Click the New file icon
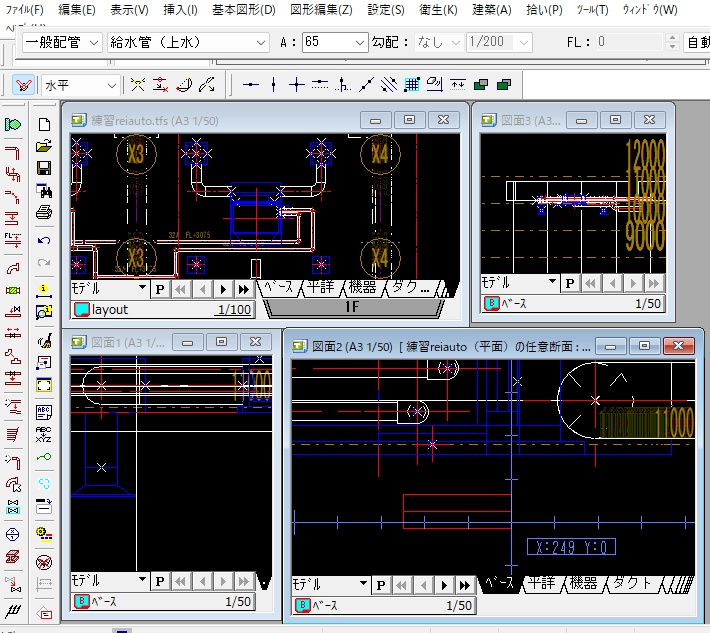This screenshot has height=633, width=710. 43,125
